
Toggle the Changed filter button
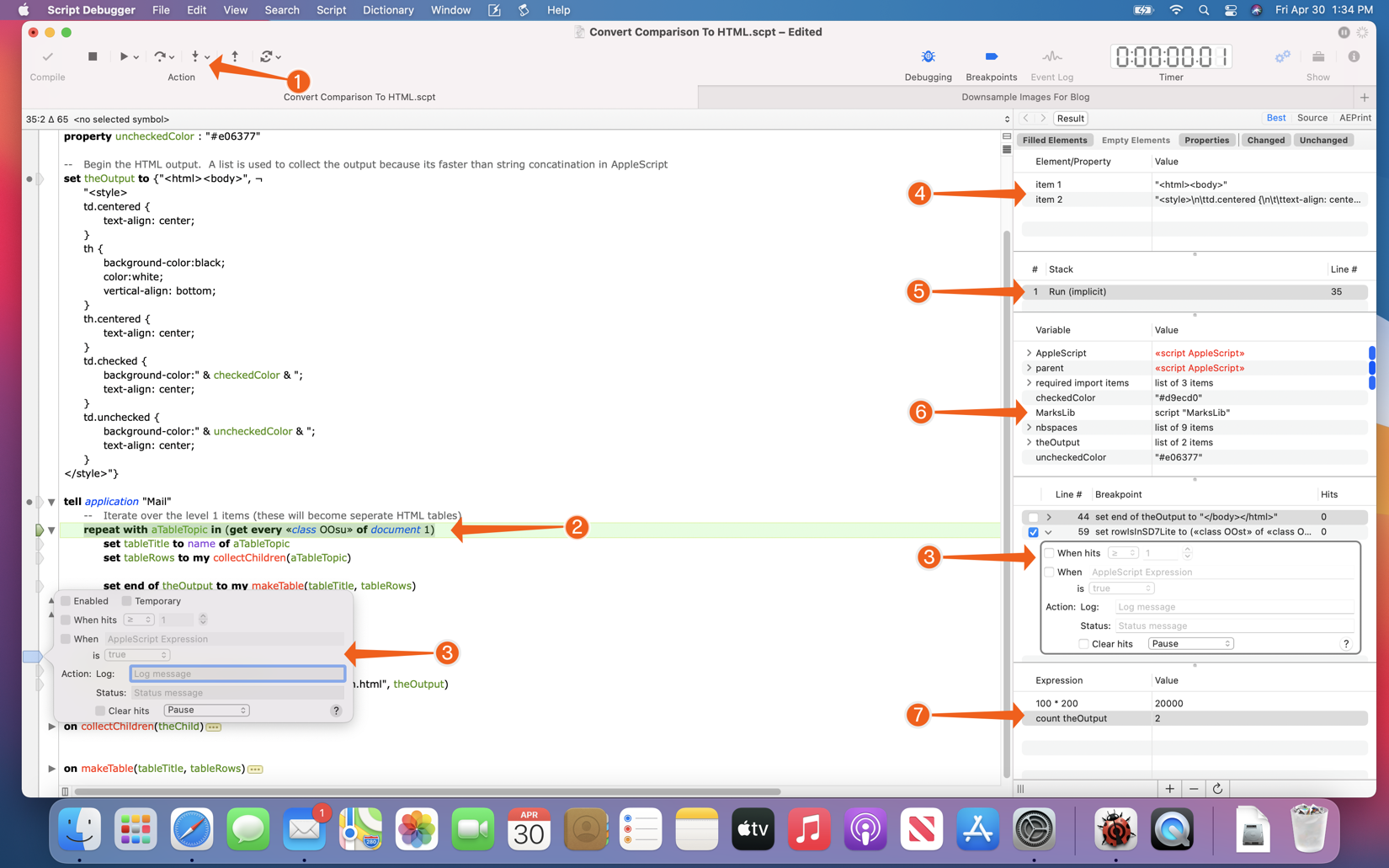1265,141
